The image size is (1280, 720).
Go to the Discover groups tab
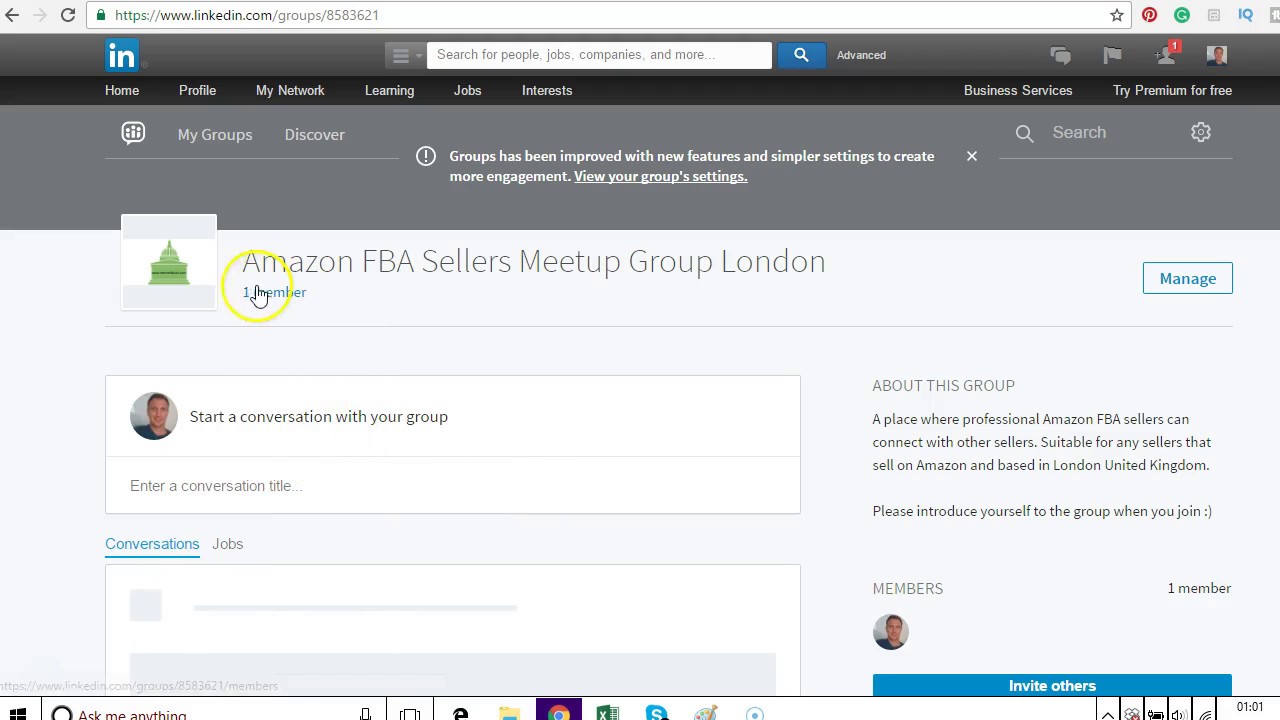(x=314, y=134)
